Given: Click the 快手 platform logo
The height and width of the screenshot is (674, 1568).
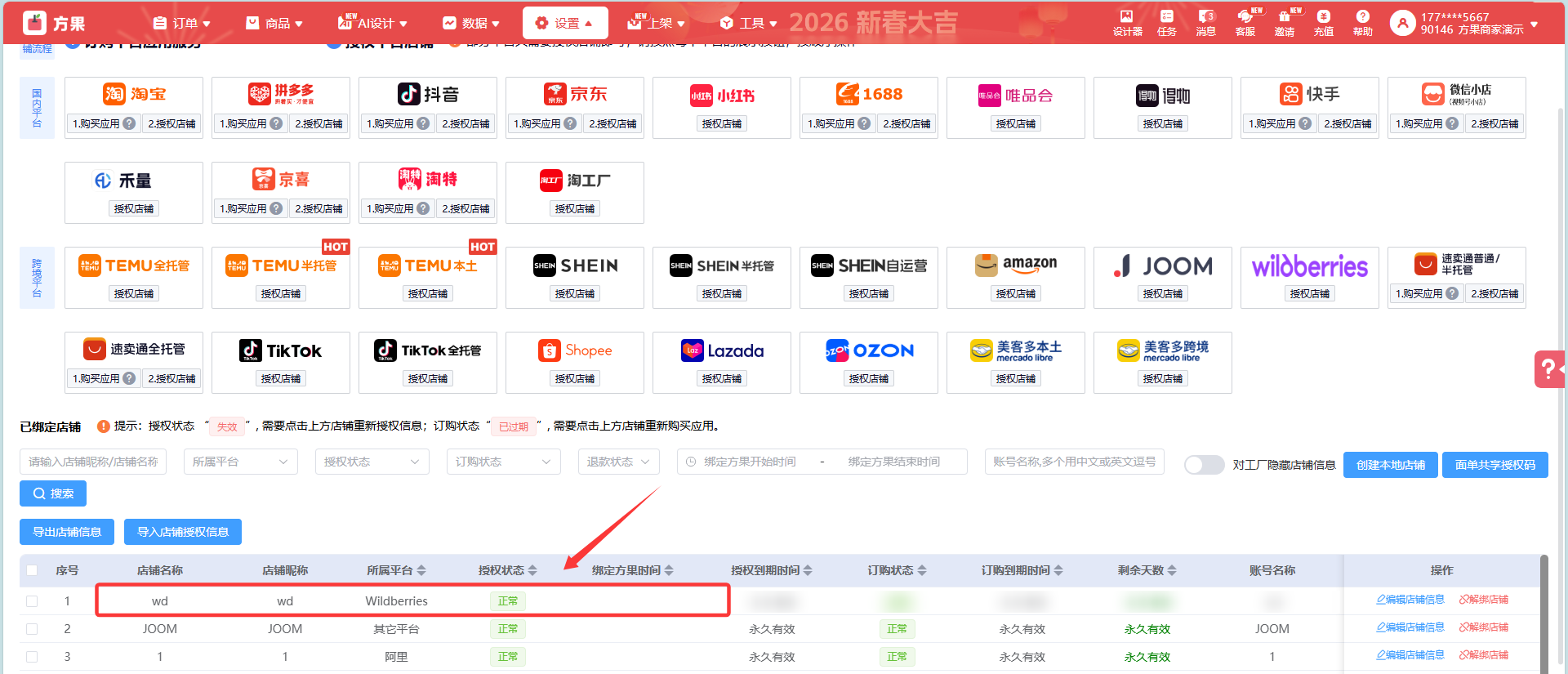Looking at the screenshot, I should click(x=1310, y=94).
